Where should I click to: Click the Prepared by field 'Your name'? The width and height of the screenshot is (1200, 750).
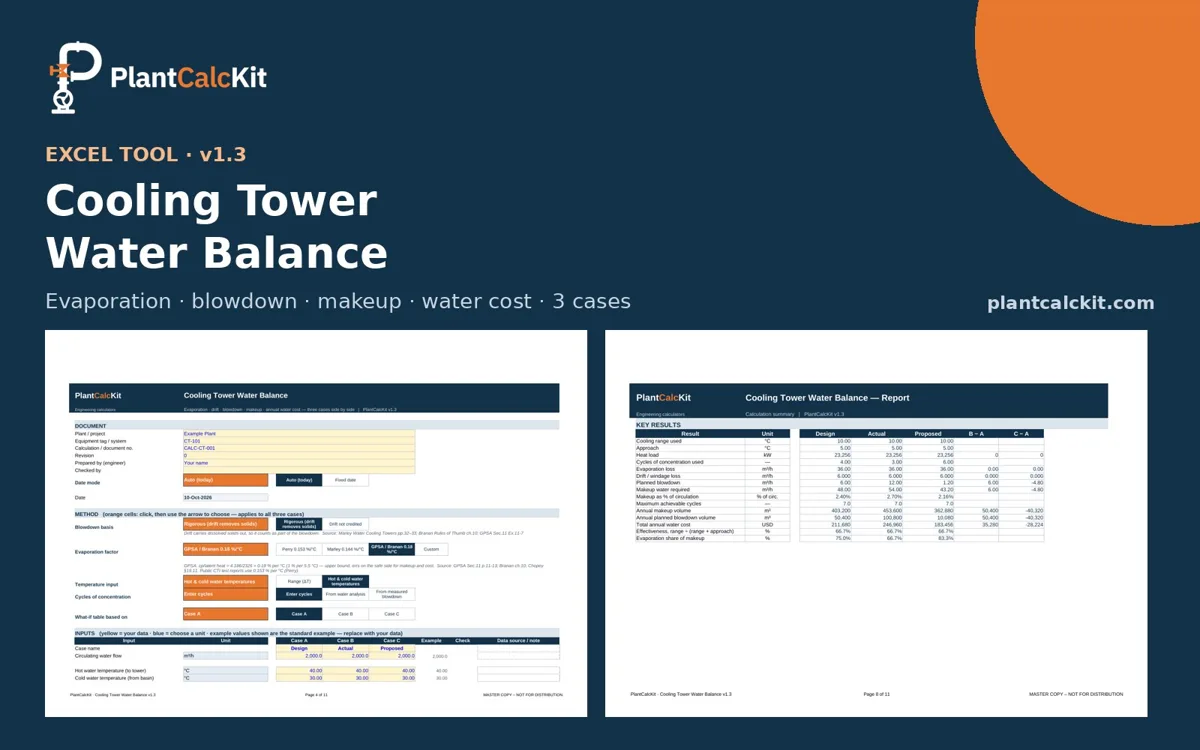tap(298, 463)
